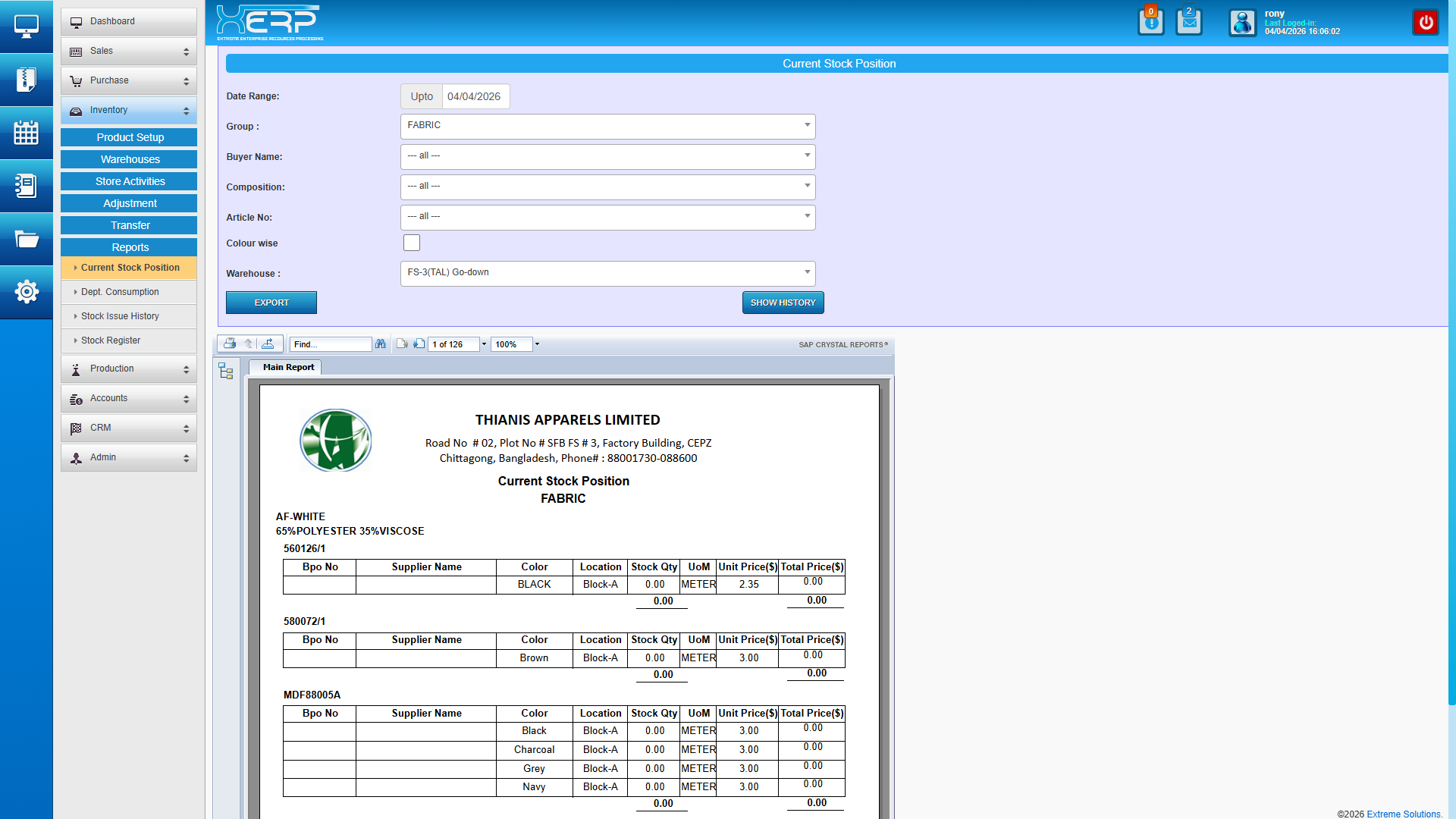Open the Warehouse dropdown

607,273
